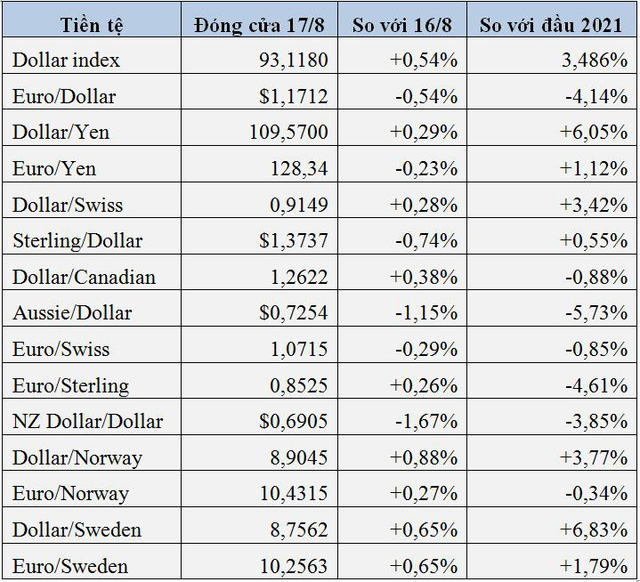Select the Dollar/Sweden +6,83% cell
The image size is (640, 582).
[552, 526]
